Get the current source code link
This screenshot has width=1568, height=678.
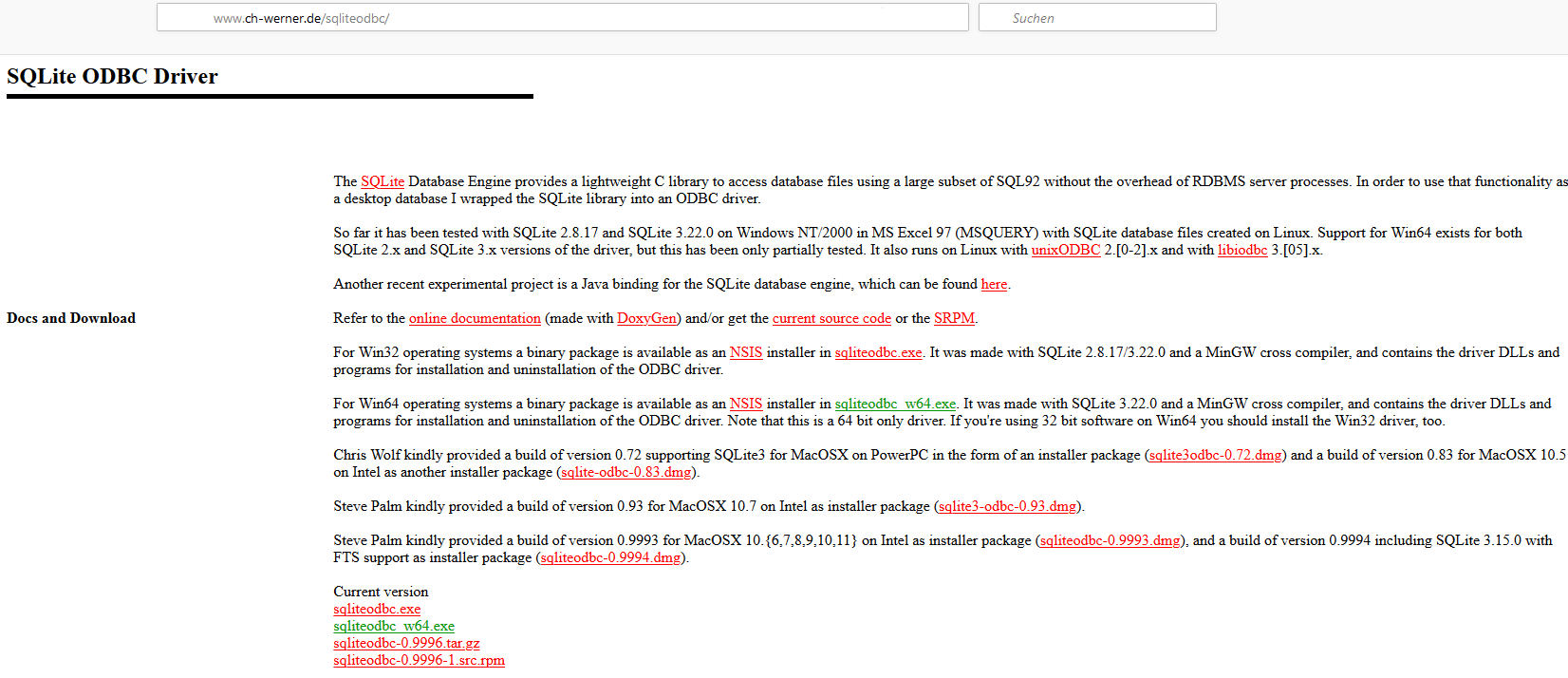click(831, 318)
